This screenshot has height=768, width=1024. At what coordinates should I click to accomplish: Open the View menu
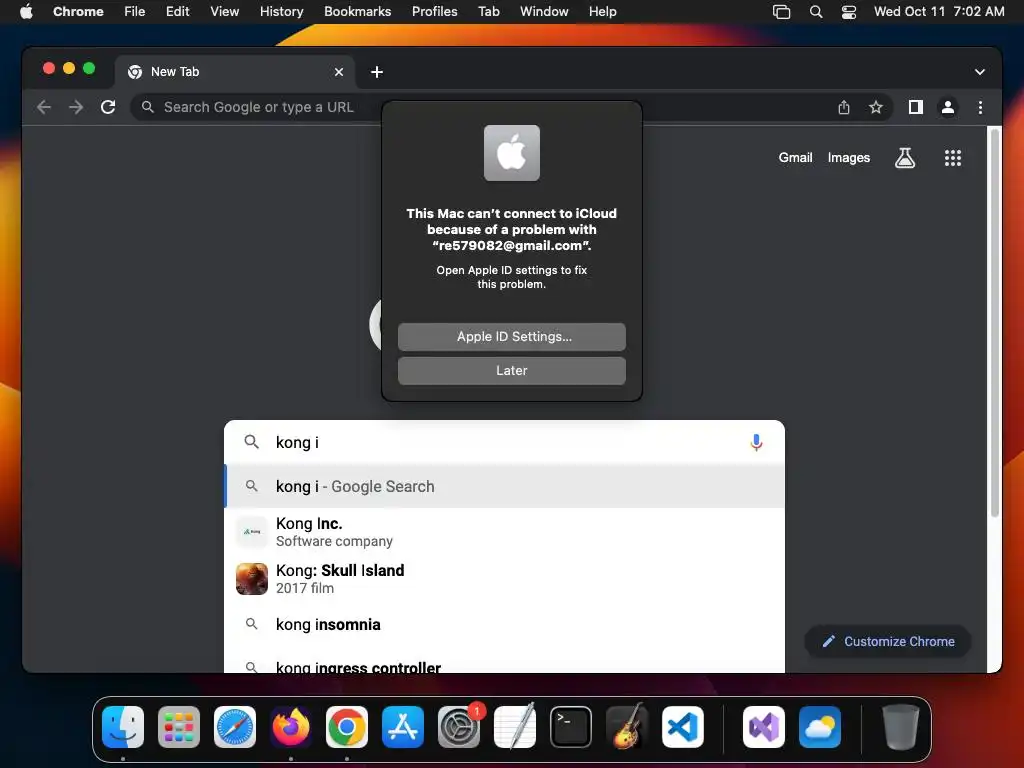[224, 11]
